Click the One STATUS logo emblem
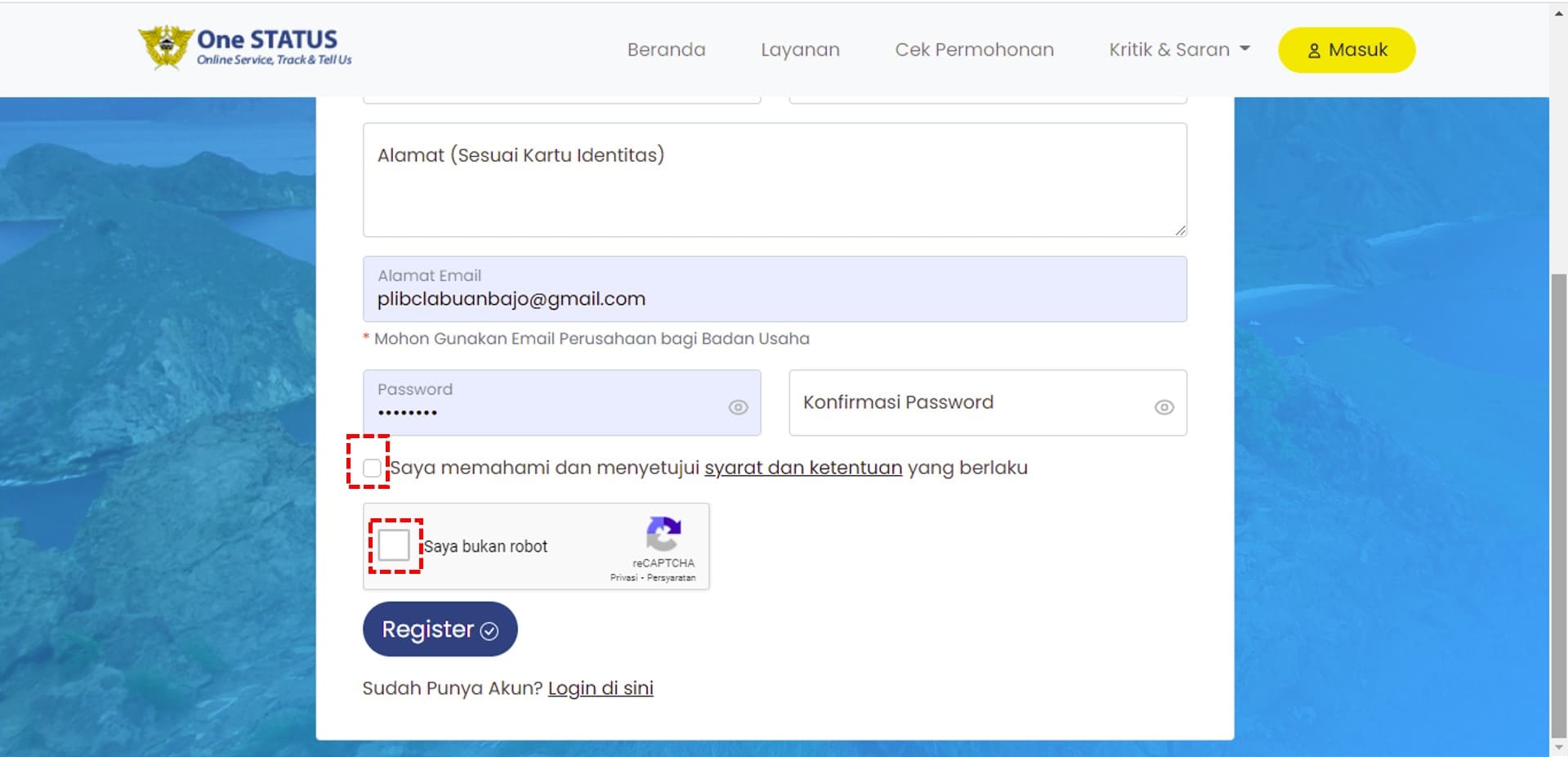Image resolution: width=1568 pixels, height=757 pixels. point(167,47)
